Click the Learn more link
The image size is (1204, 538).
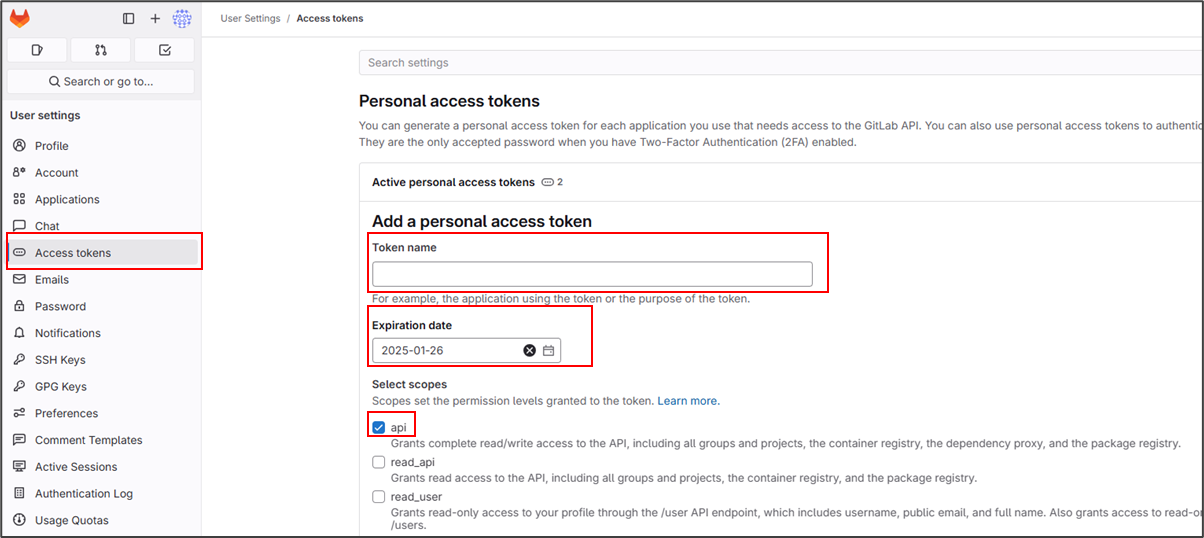(687, 401)
